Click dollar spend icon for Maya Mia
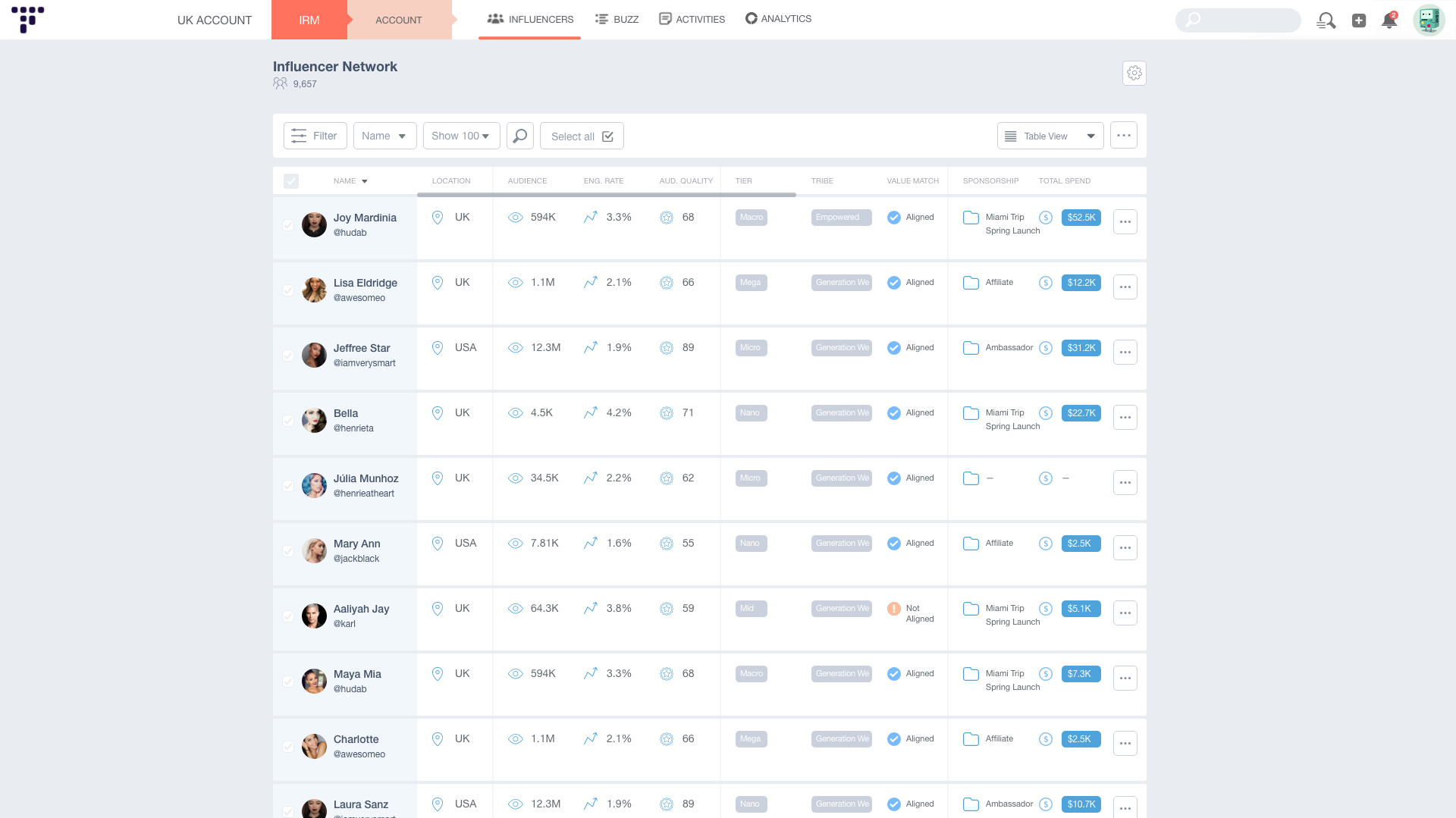 coord(1046,674)
